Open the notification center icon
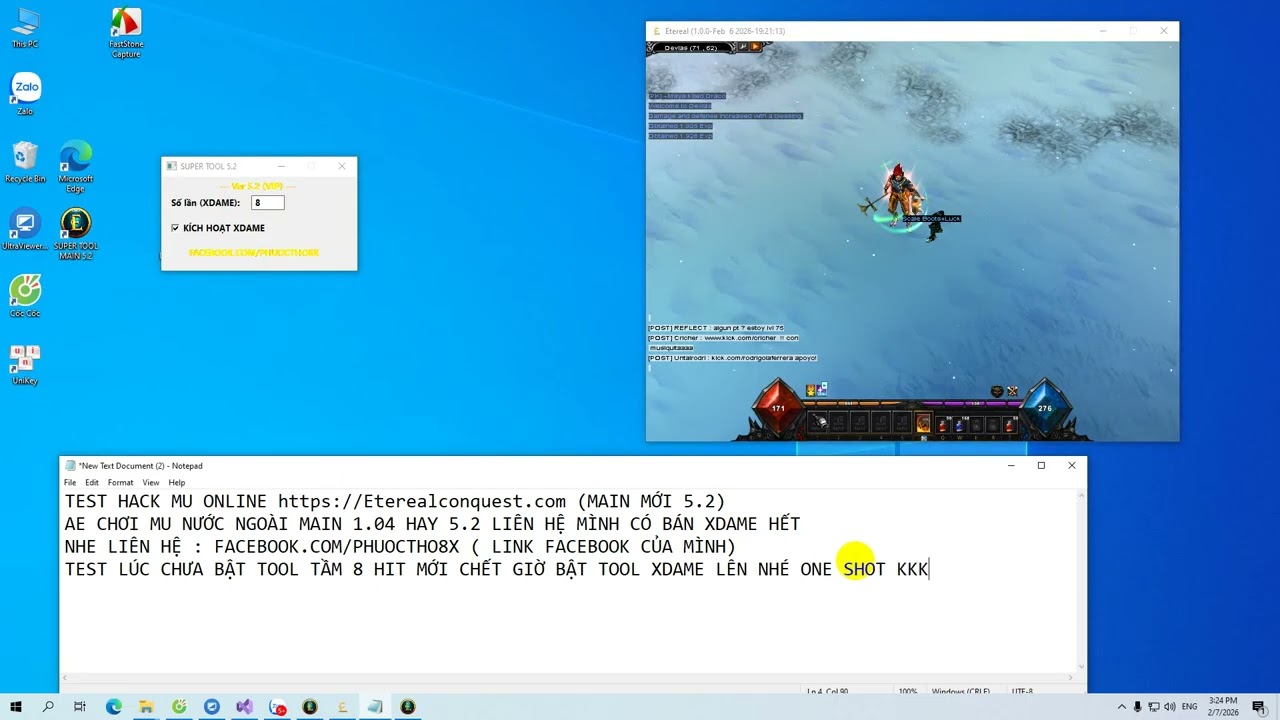The image size is (1280, 720). [x=1259, y=707]
